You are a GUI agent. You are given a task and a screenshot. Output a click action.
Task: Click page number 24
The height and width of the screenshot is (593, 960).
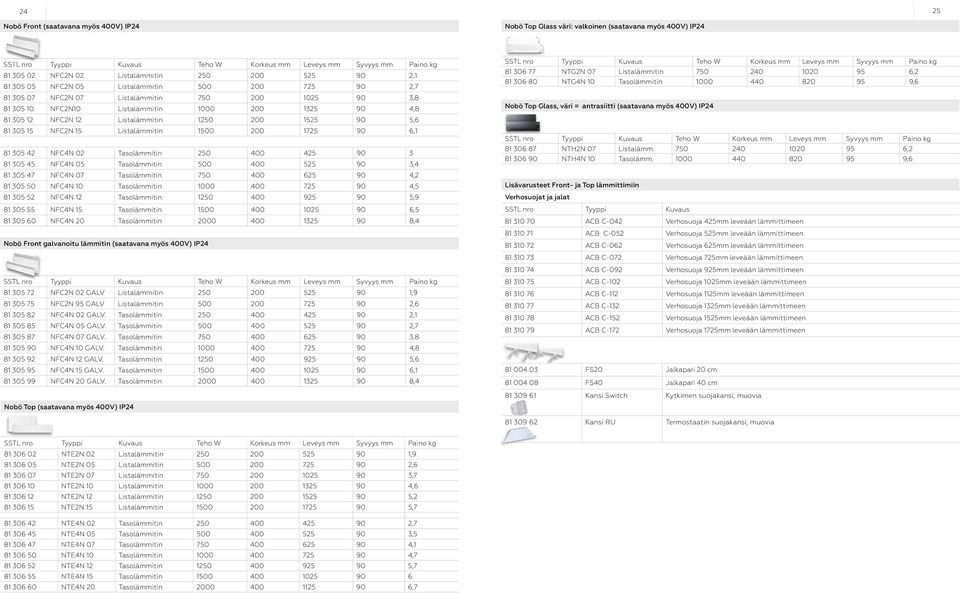[23, 11]
